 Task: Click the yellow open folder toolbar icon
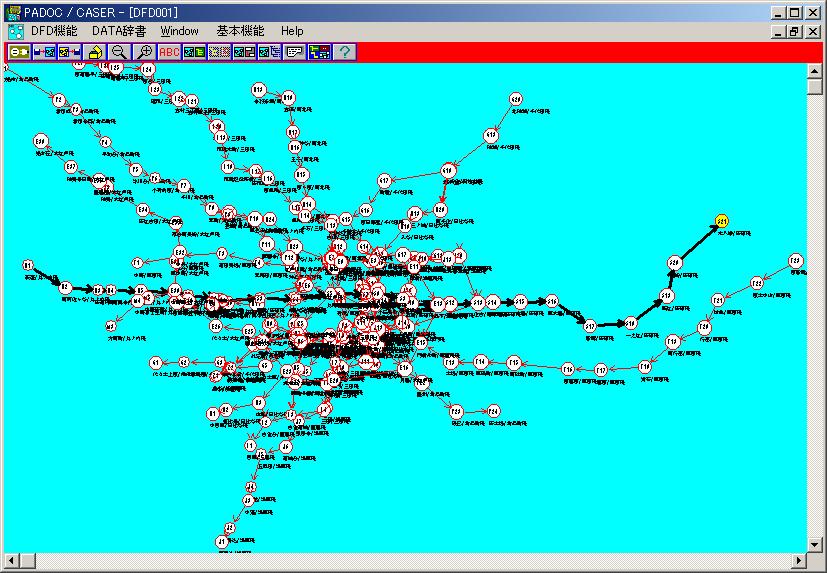95,52
